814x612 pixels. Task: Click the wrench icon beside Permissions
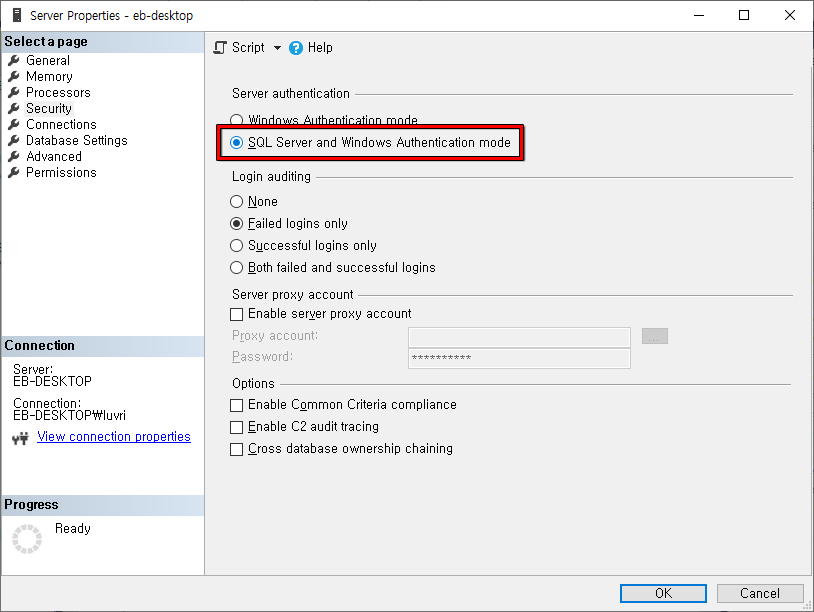pyautogui.click(x=14, y=173)
